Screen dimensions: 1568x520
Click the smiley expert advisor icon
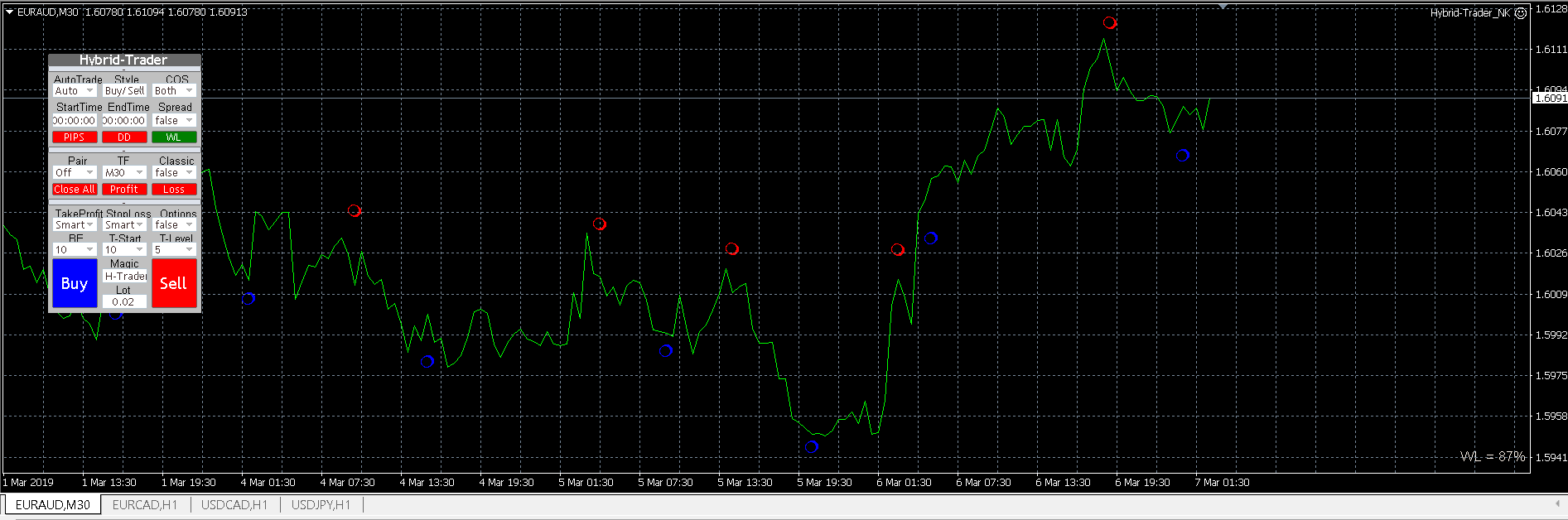click(1520, 12)
